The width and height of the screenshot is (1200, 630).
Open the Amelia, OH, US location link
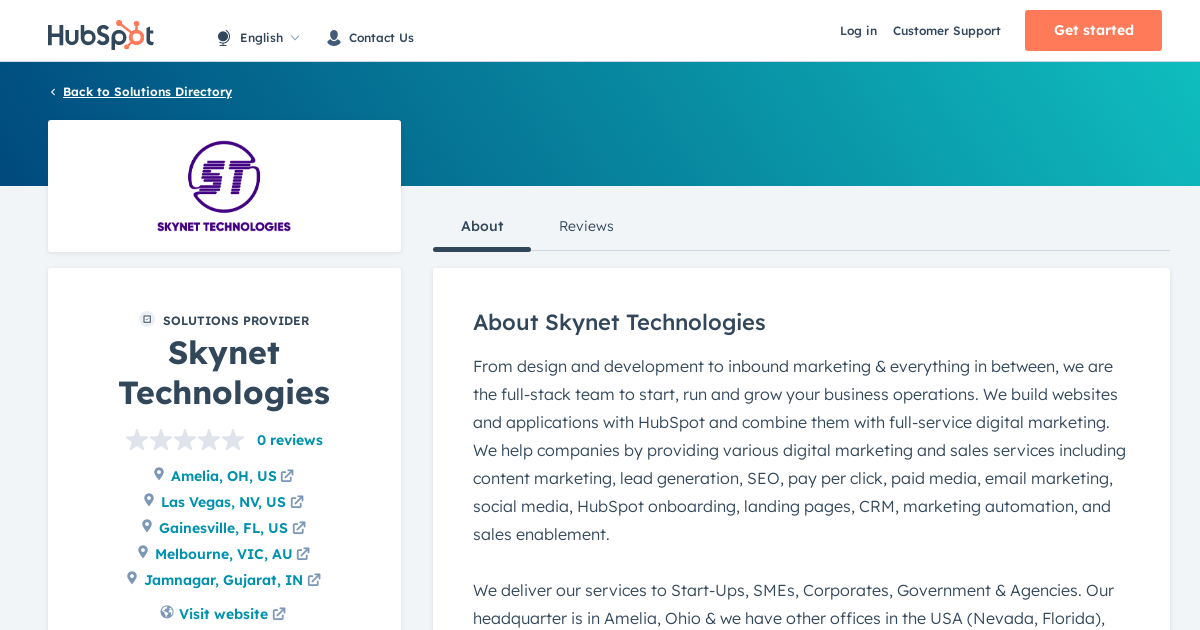(224, 476)
